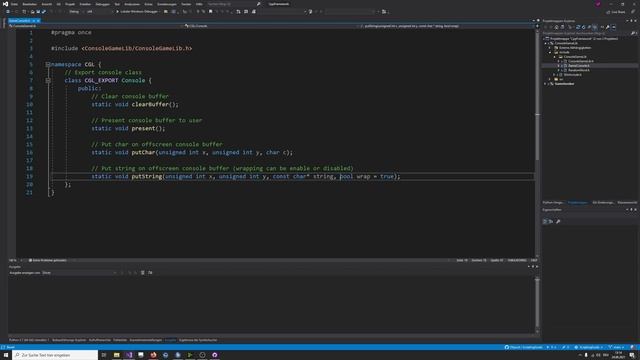
Task: Click Solution Explorer Show All Files icon
Action: [595, 27]
